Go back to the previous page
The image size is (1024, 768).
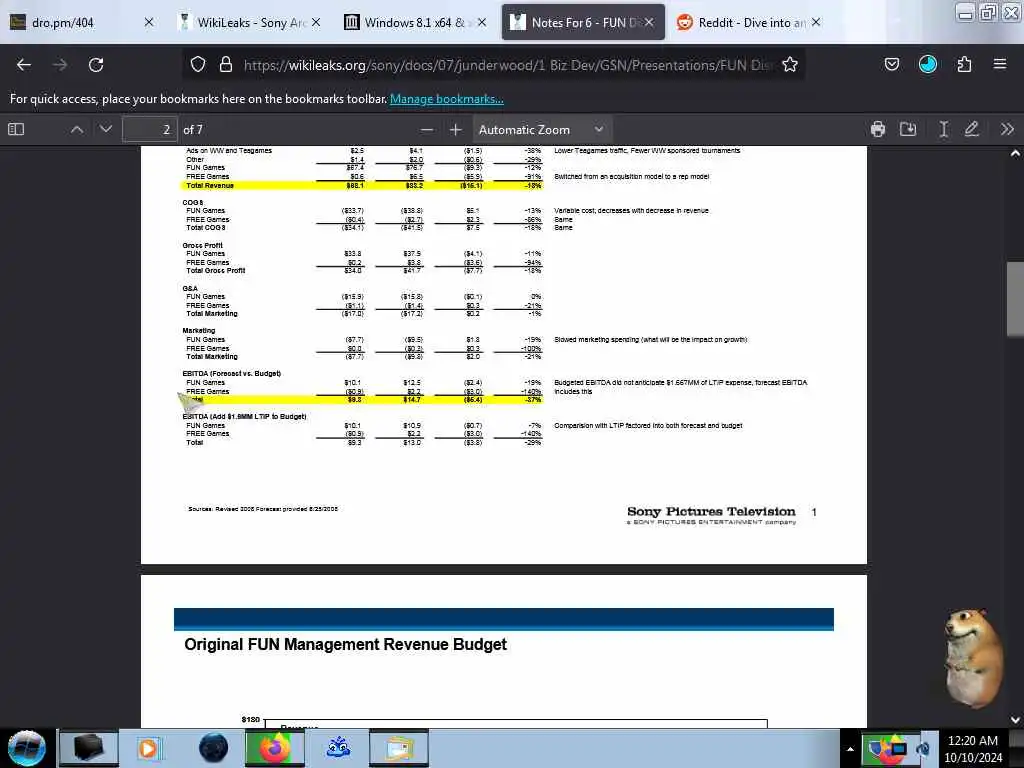pyautogui.click(x=24, y=65)
